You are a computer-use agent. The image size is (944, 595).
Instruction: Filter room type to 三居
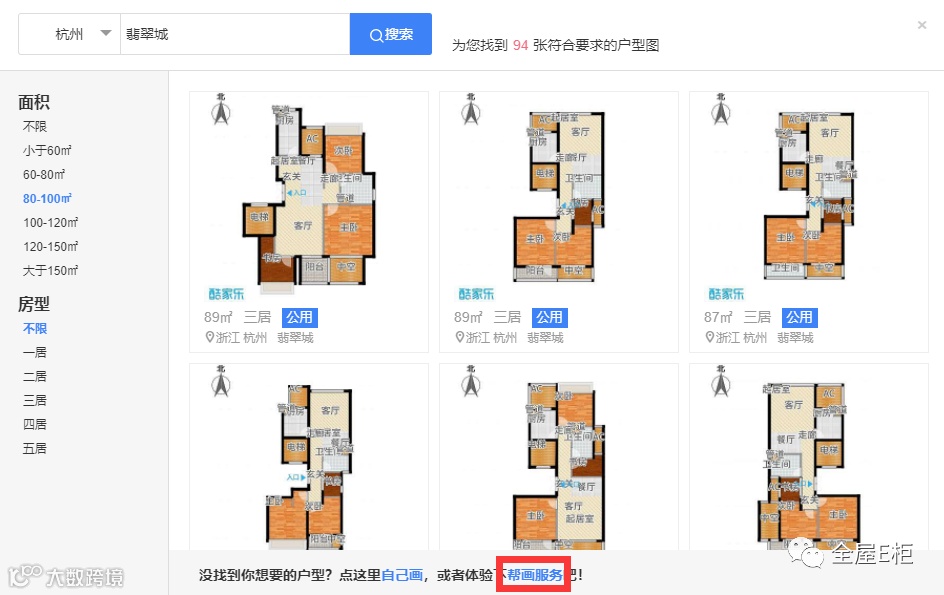point(35,400)
